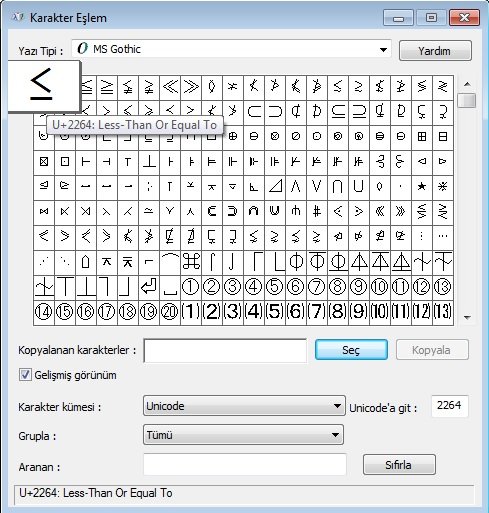The width and height of the screenshot is (489, 513).
Task: Click the character grid scrollbar thumb
Action: click(x=467, y=100)
